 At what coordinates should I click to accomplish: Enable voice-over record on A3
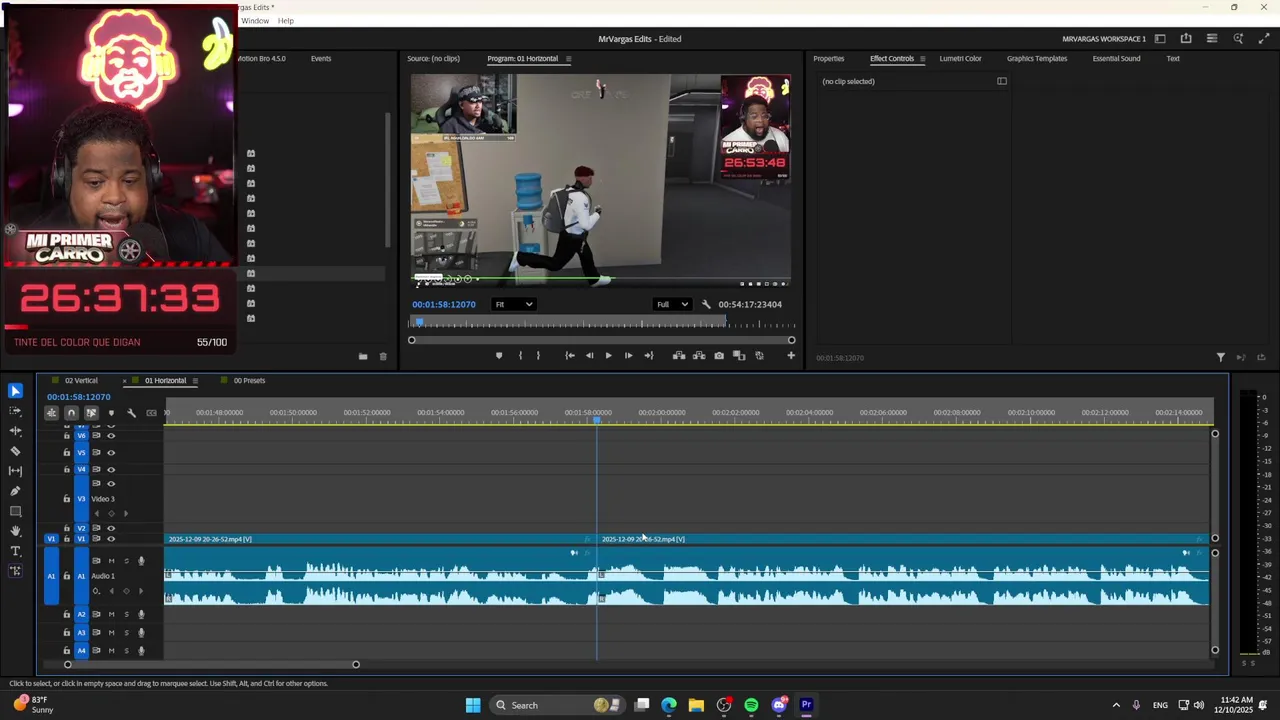(141, 632)
